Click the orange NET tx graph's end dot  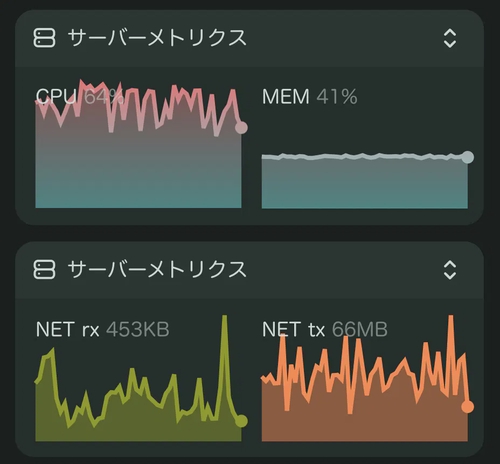pyautogui.click(x=468, y=407)
